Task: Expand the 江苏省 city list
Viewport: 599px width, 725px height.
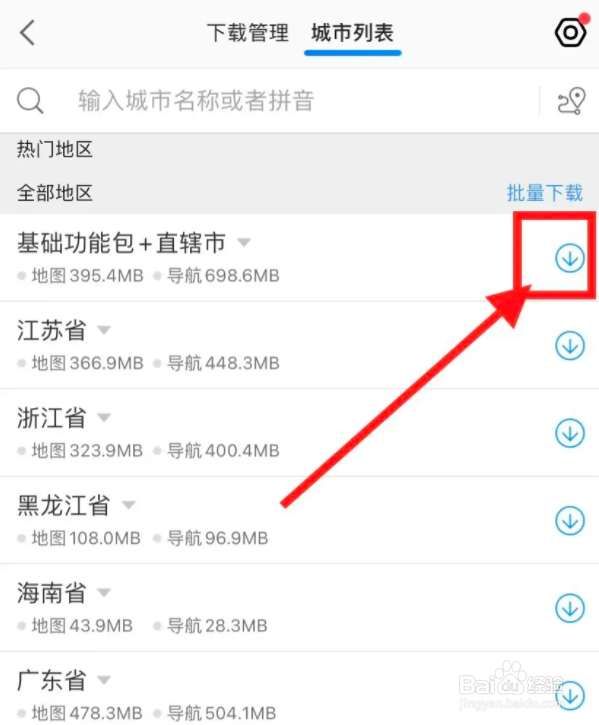Action: coord(104,330)
